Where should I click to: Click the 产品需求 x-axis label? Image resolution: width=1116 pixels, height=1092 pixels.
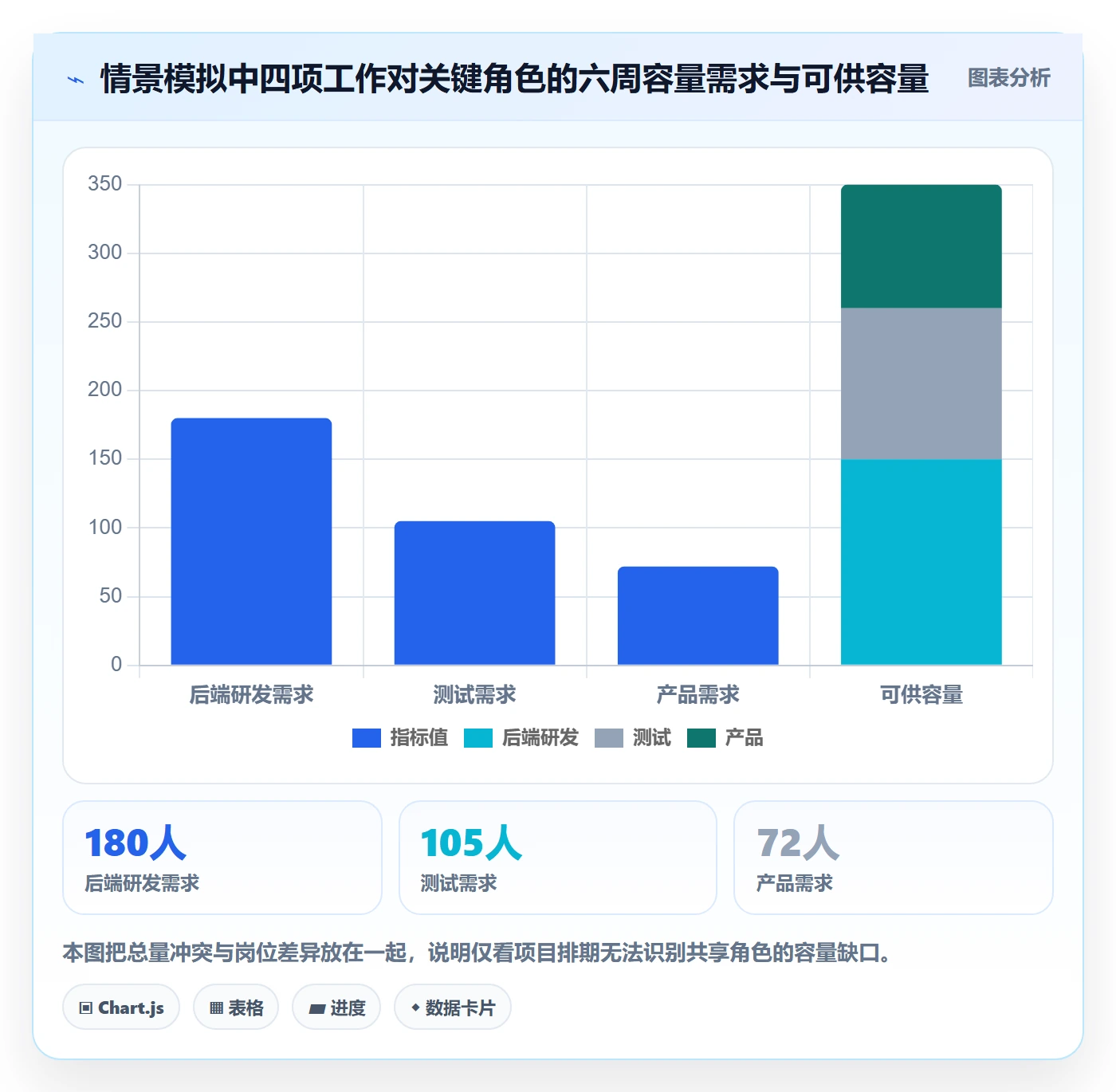pyautogui.click(x=697, y=695)
